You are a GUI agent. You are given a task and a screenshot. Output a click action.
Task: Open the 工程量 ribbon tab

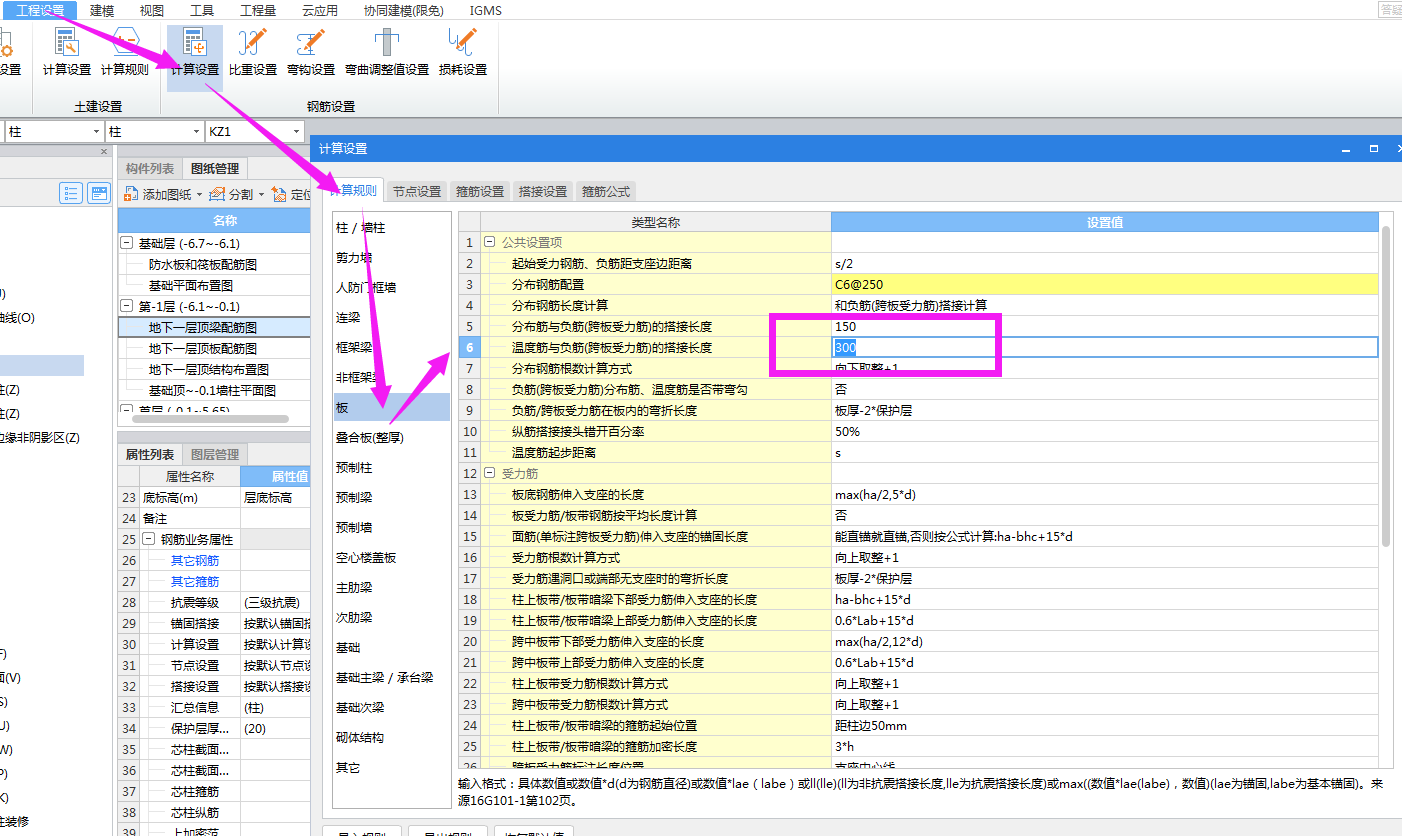click(258, 10)
